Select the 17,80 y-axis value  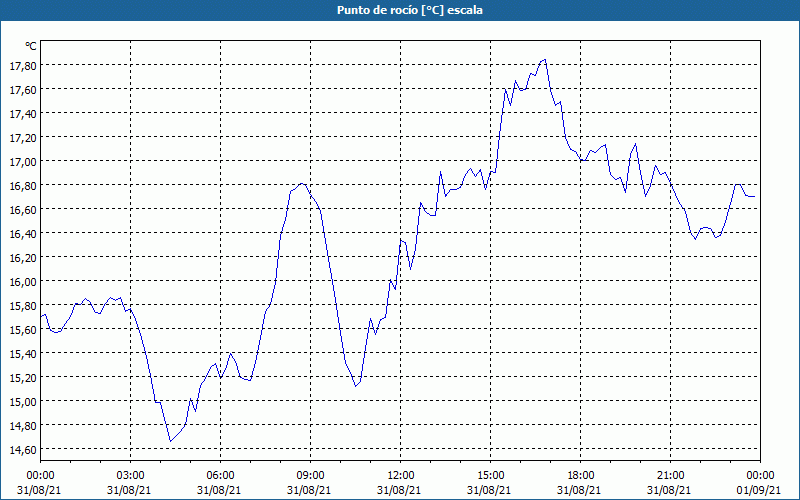click(x=23, y=65)
